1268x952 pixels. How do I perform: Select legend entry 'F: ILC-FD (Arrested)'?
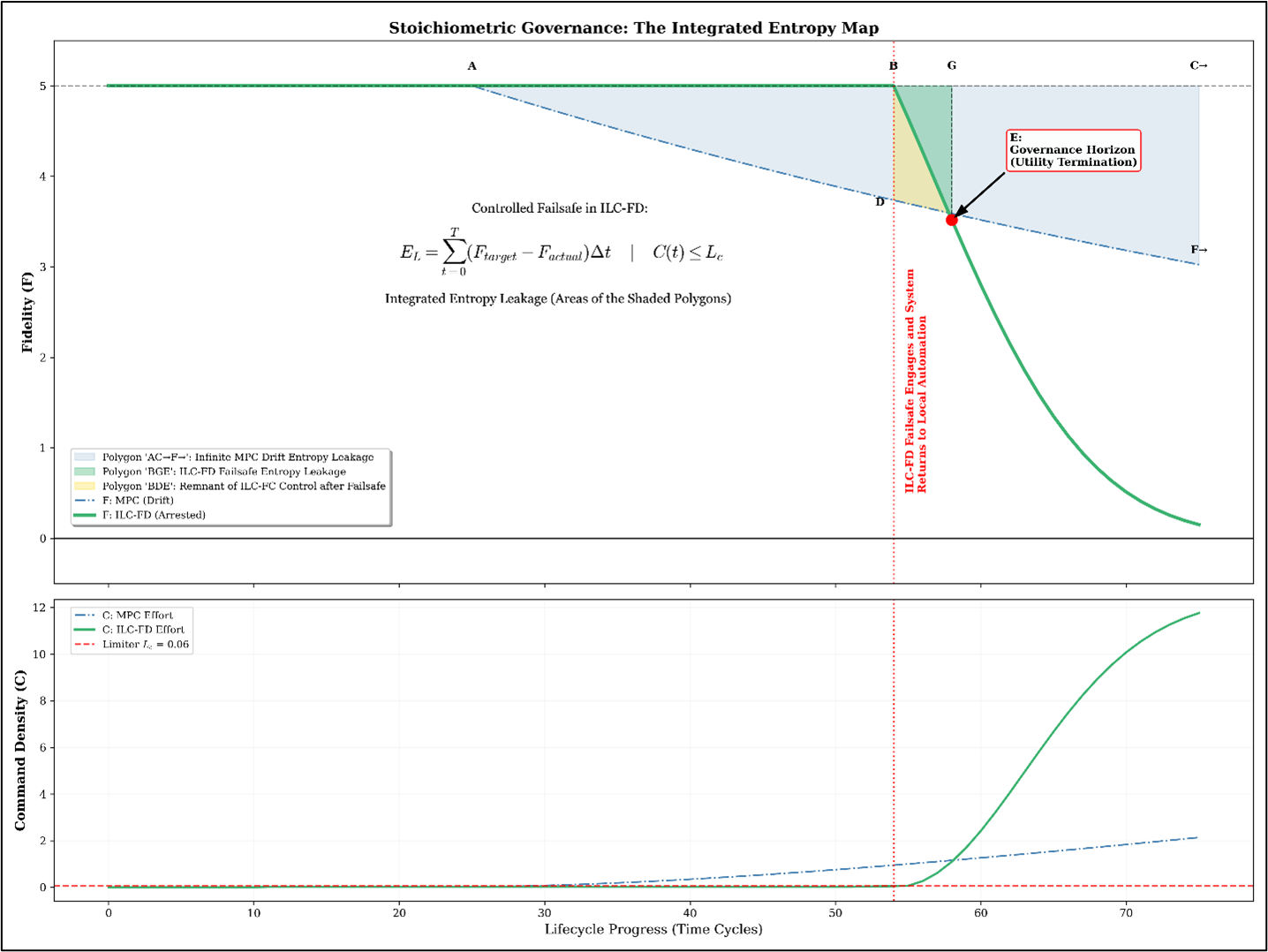[x=154, y=515]
